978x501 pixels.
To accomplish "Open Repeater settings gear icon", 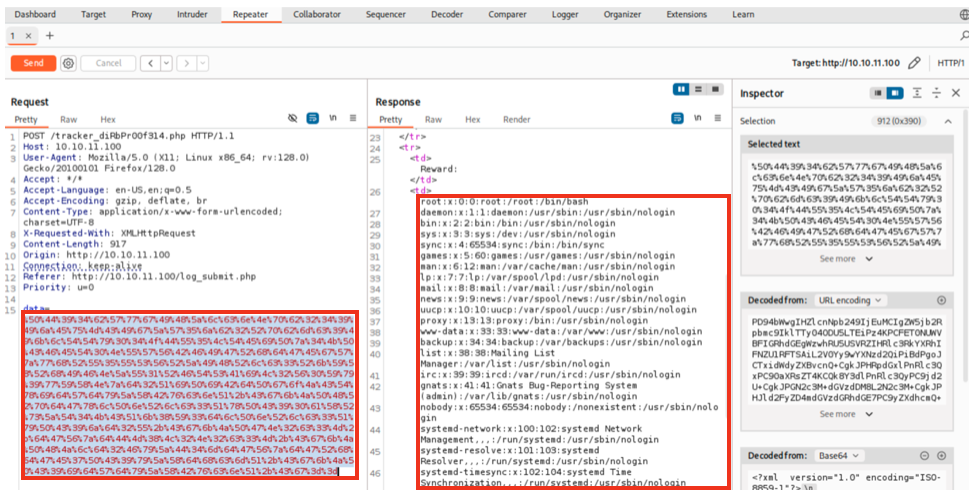I will pyautogui.click(x=69, y=63).
